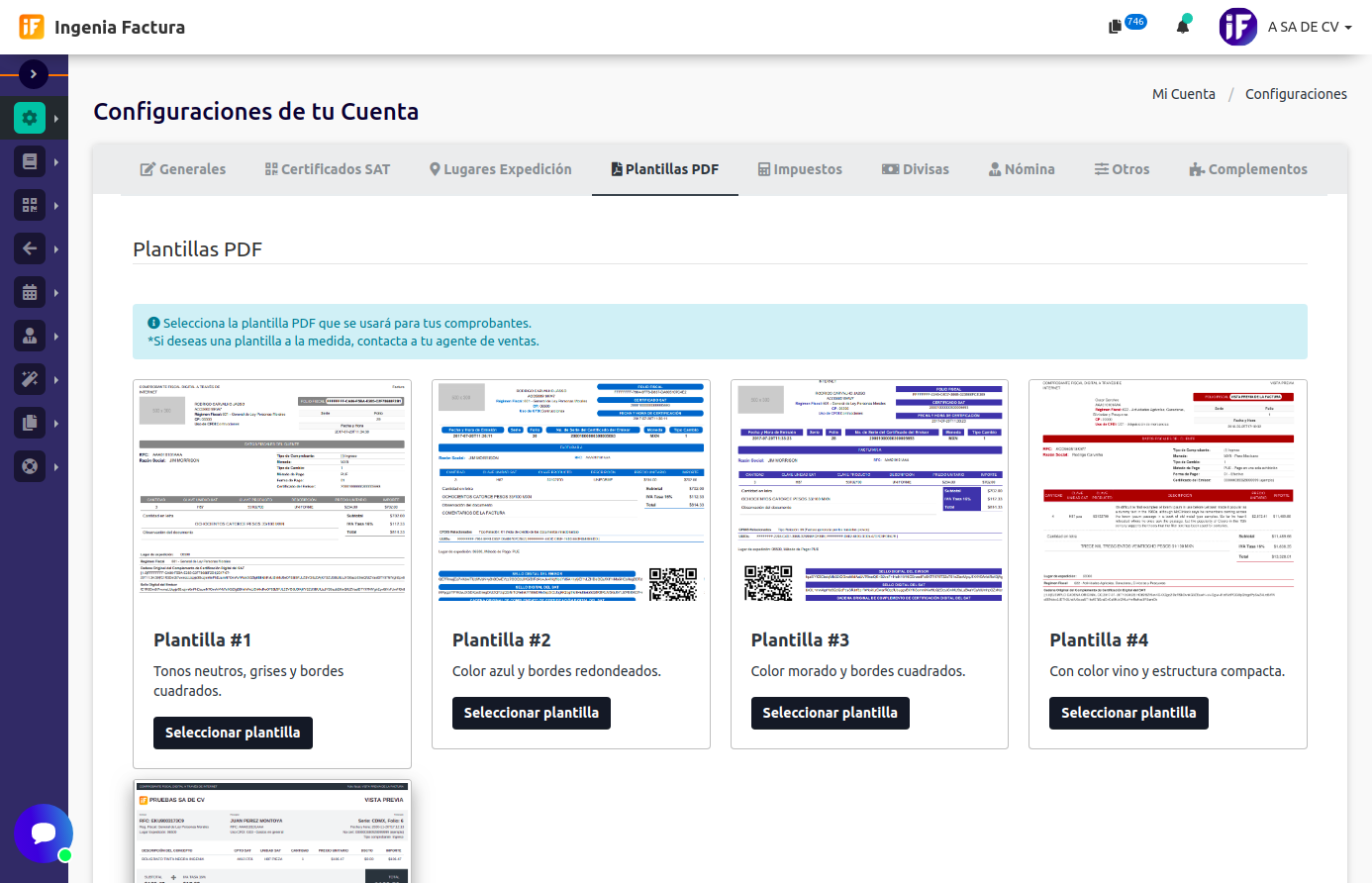Expand the arrow next to the user sidebar icon
Screen dimensions: 1372x883
(56, 337)
